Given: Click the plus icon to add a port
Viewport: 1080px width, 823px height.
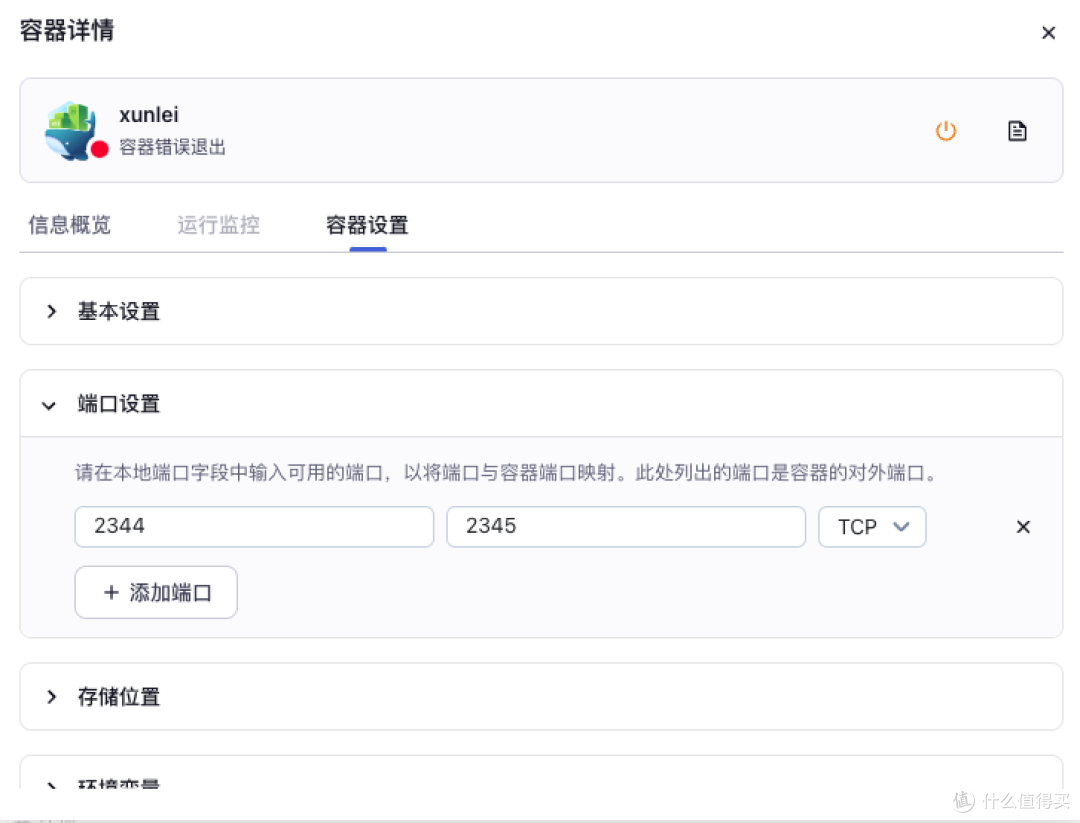Looking at the screenshot, I should point(112,592).
